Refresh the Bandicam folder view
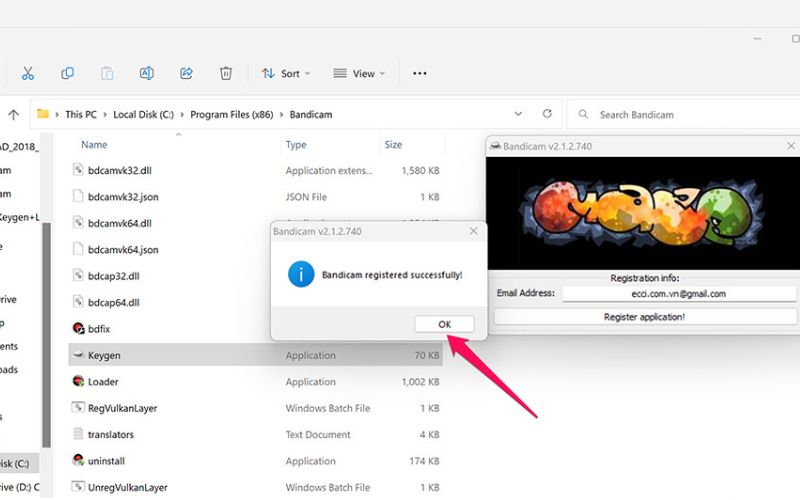This screenshot has width=800, height=500. coord(547,114)
